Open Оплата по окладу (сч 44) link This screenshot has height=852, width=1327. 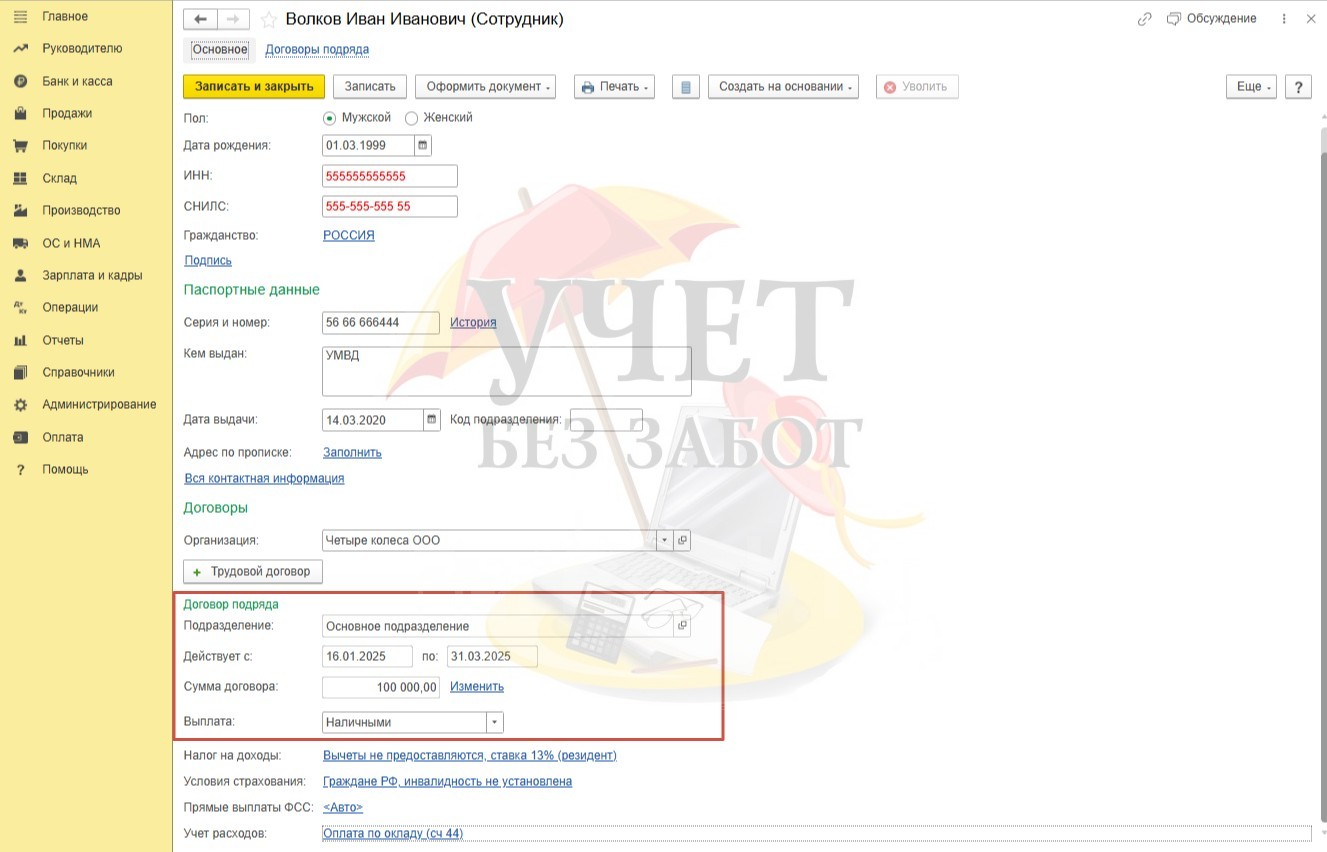(393, 833)
